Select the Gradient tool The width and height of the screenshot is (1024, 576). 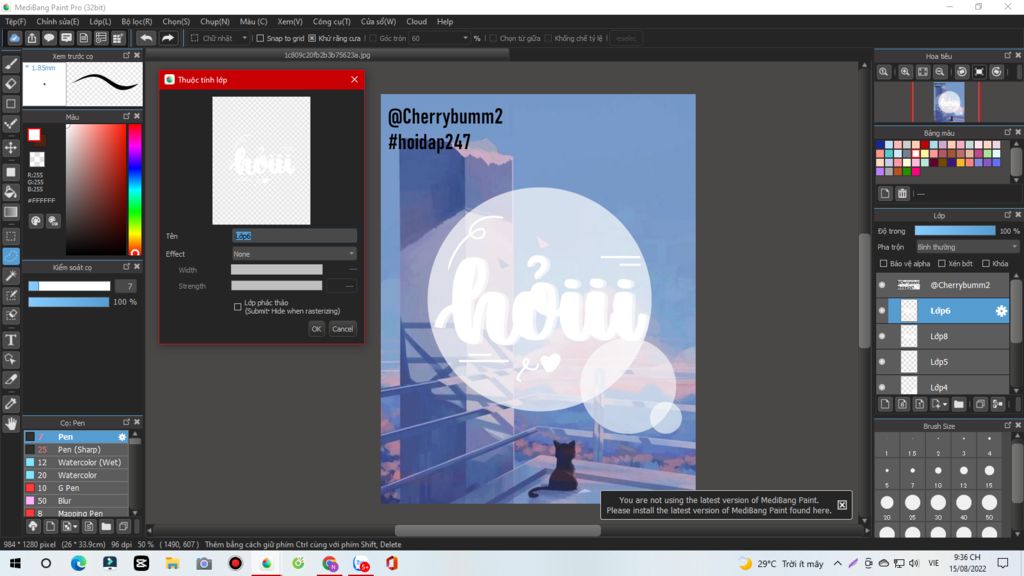coord(11,212)
